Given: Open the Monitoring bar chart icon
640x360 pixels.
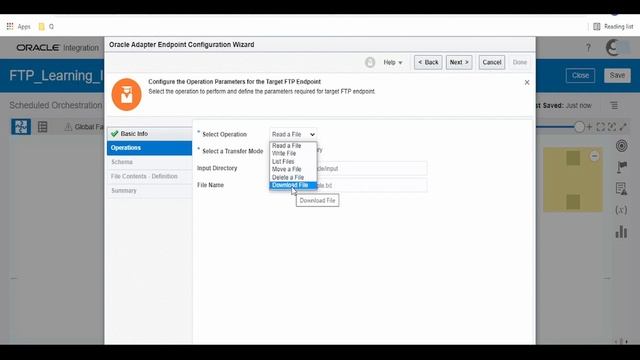Looking at the screenshot, I should pos(621,231).
